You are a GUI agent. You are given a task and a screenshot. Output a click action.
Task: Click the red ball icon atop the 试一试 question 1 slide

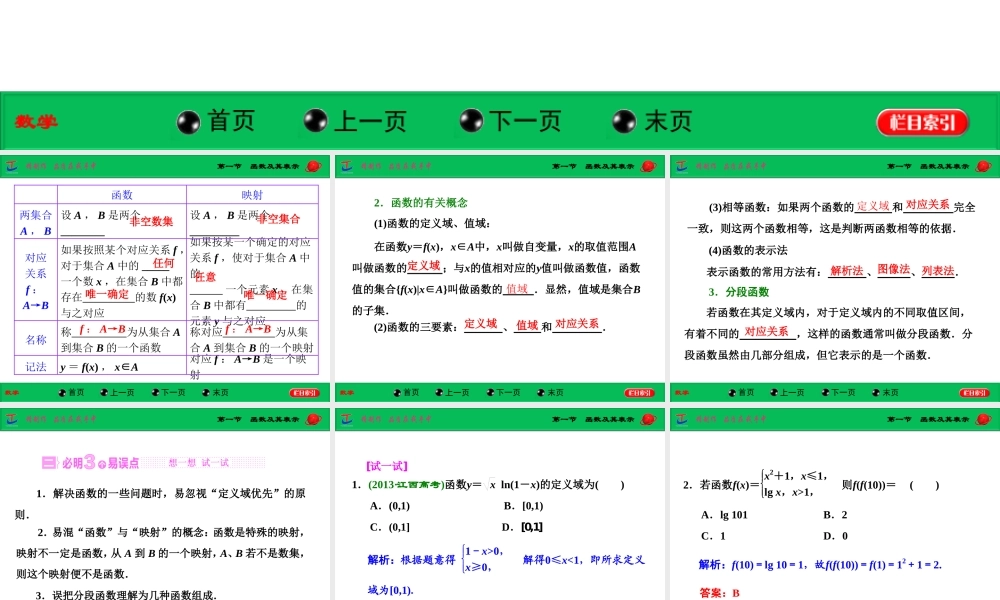pos(648,419)
